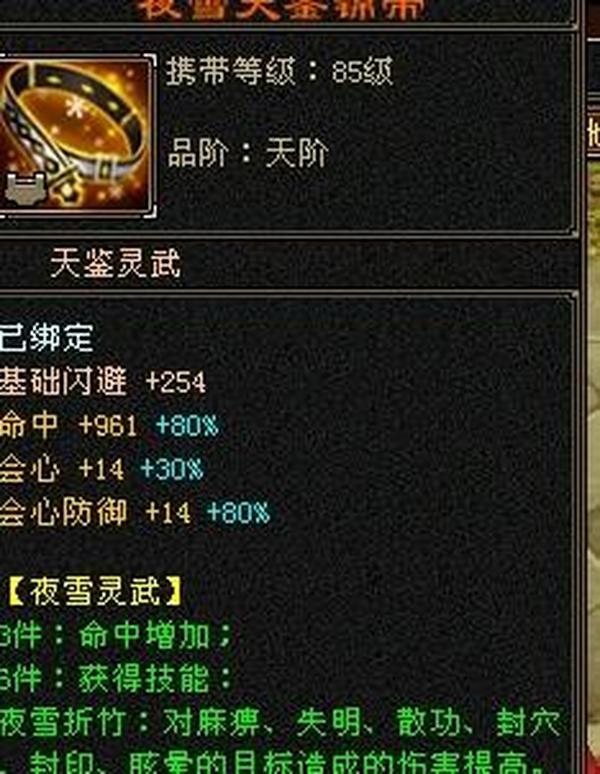Click the +80% bonus beside 命中
600x774 pixels.
[187, 426]
